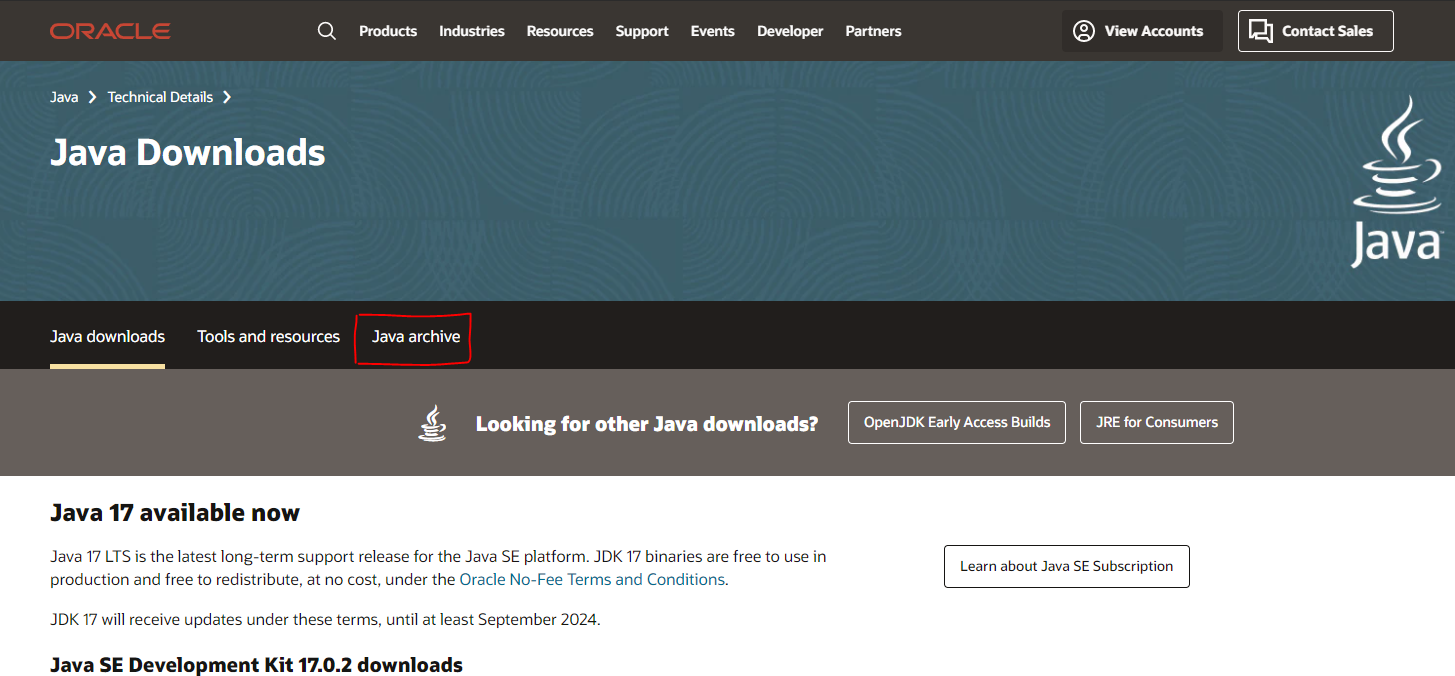Open the Resources menu
1455x676 pixels.
(560, 31)
